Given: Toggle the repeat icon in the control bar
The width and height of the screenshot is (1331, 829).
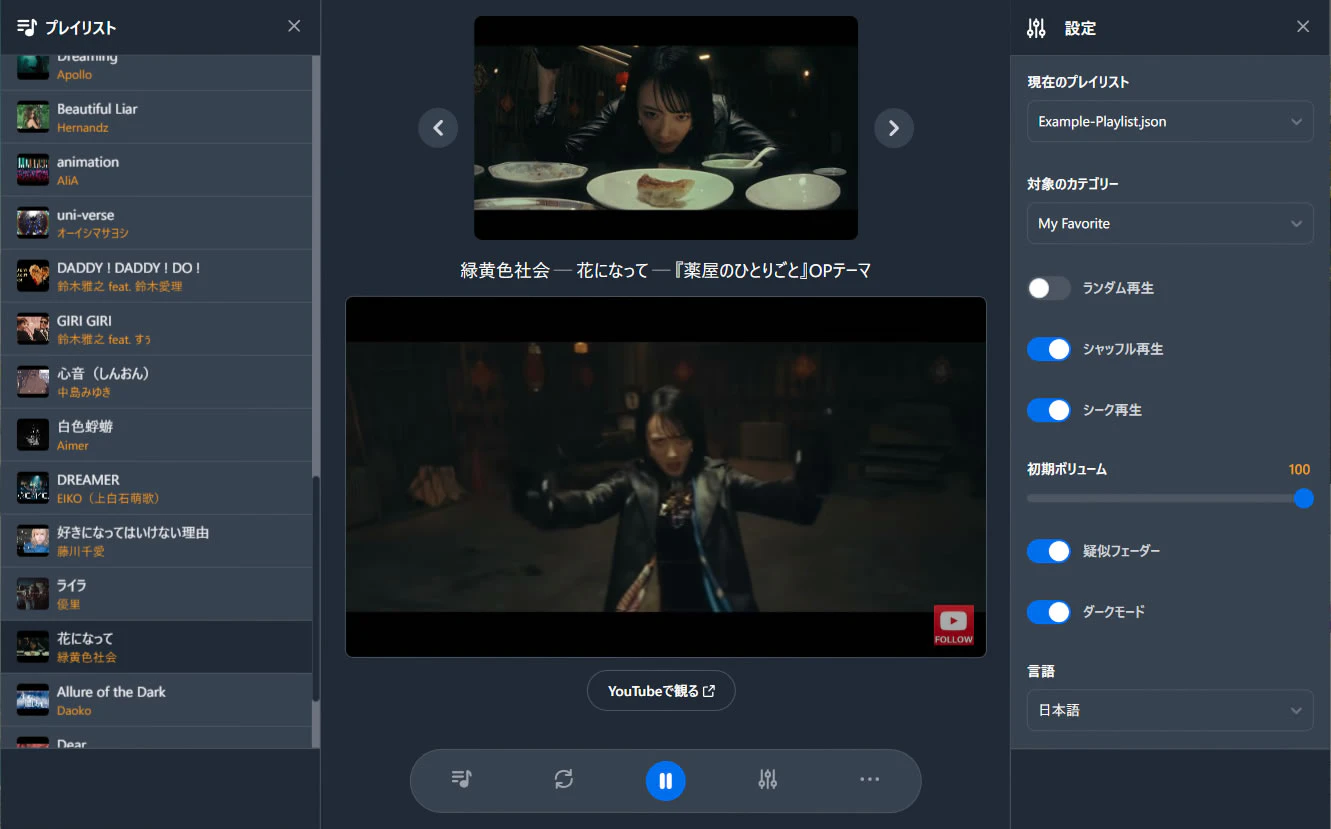Looking at the screenshot, I should click(564, 779).
